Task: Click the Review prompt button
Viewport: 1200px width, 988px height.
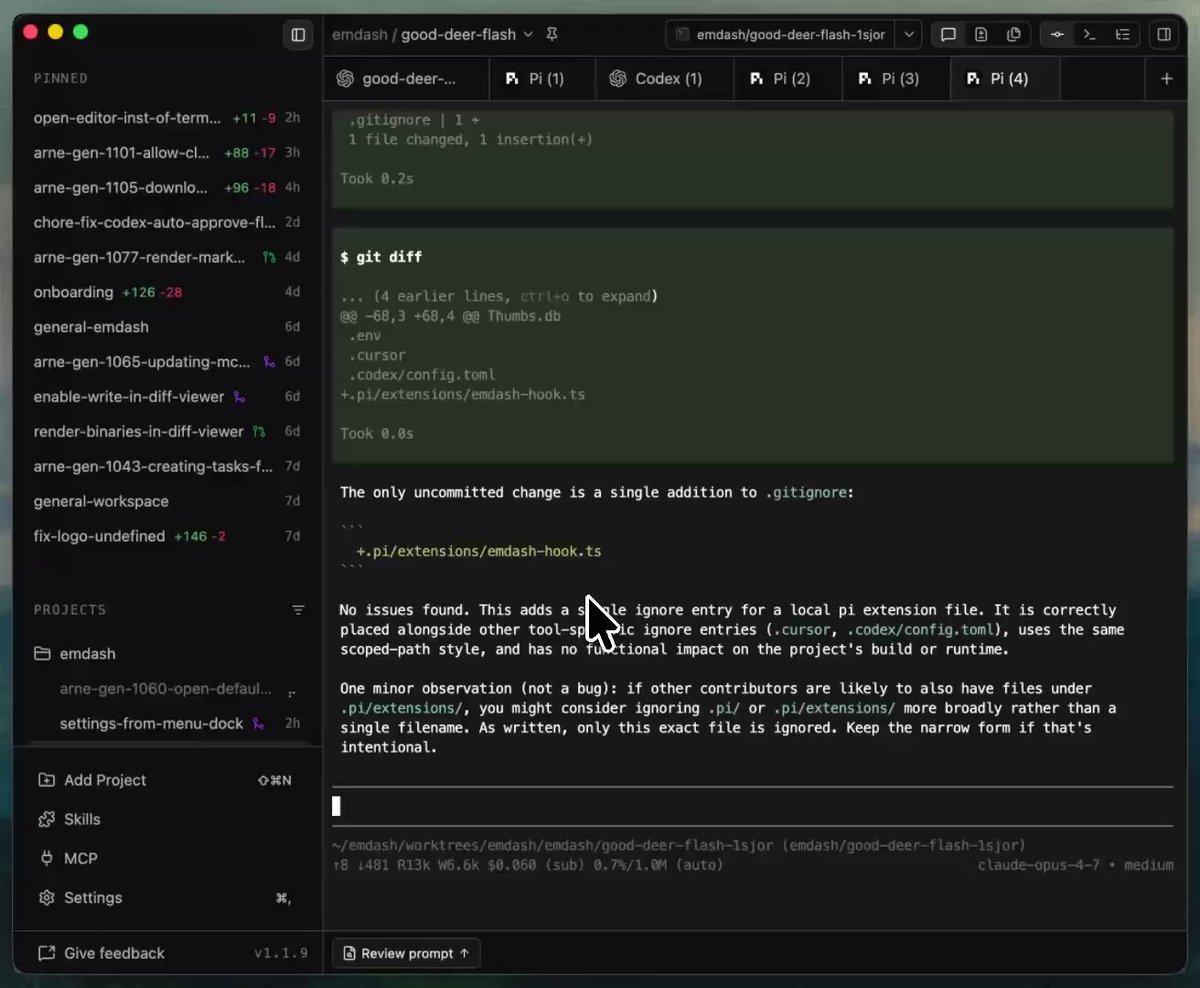Action: [406, 953]
